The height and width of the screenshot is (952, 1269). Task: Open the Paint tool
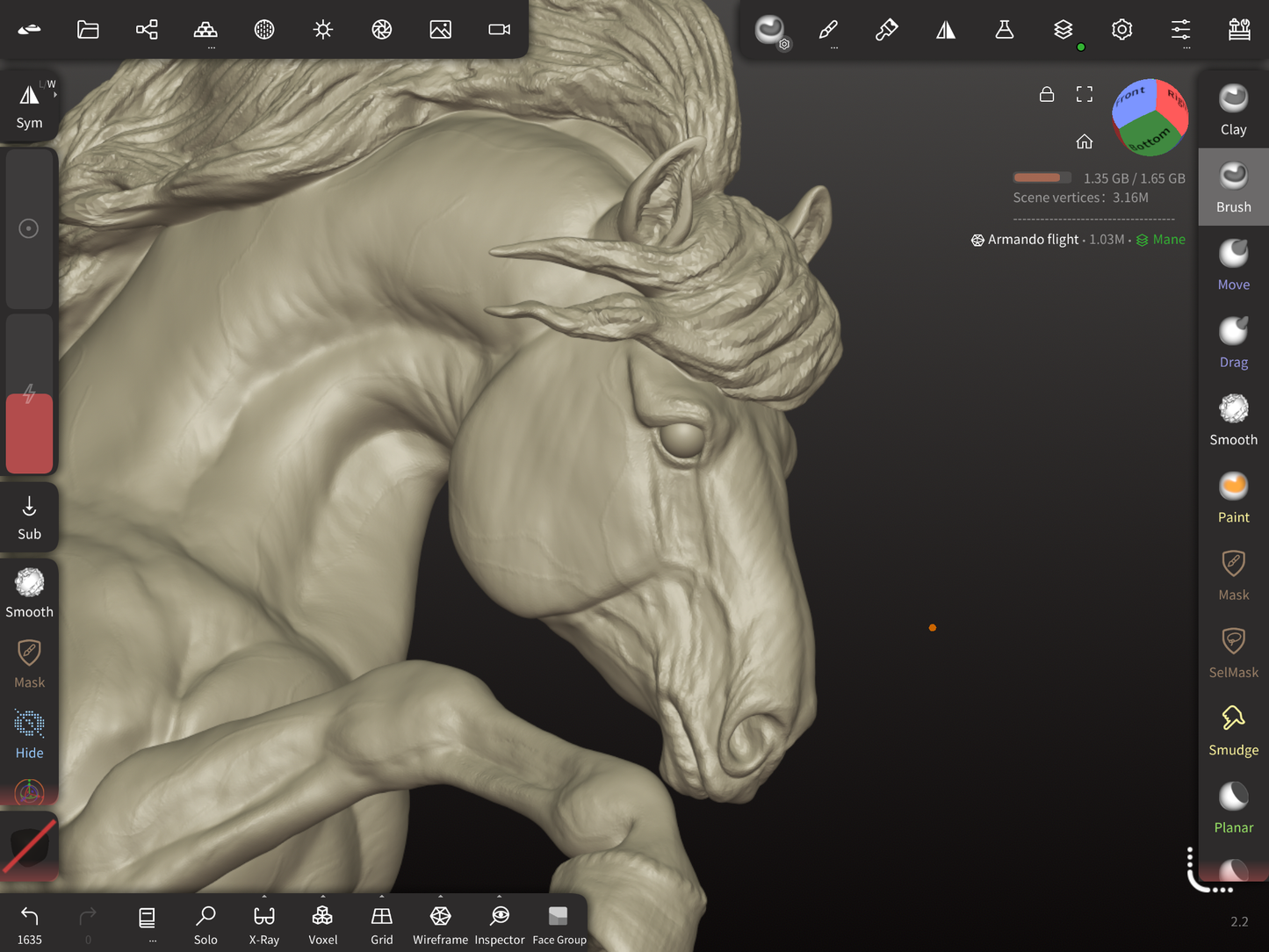(x=1233, y=497)
